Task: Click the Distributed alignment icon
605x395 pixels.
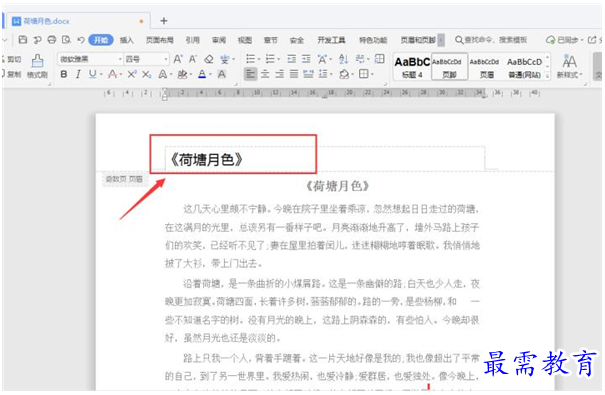Action: pyautogui.click(x=308, y=74)
